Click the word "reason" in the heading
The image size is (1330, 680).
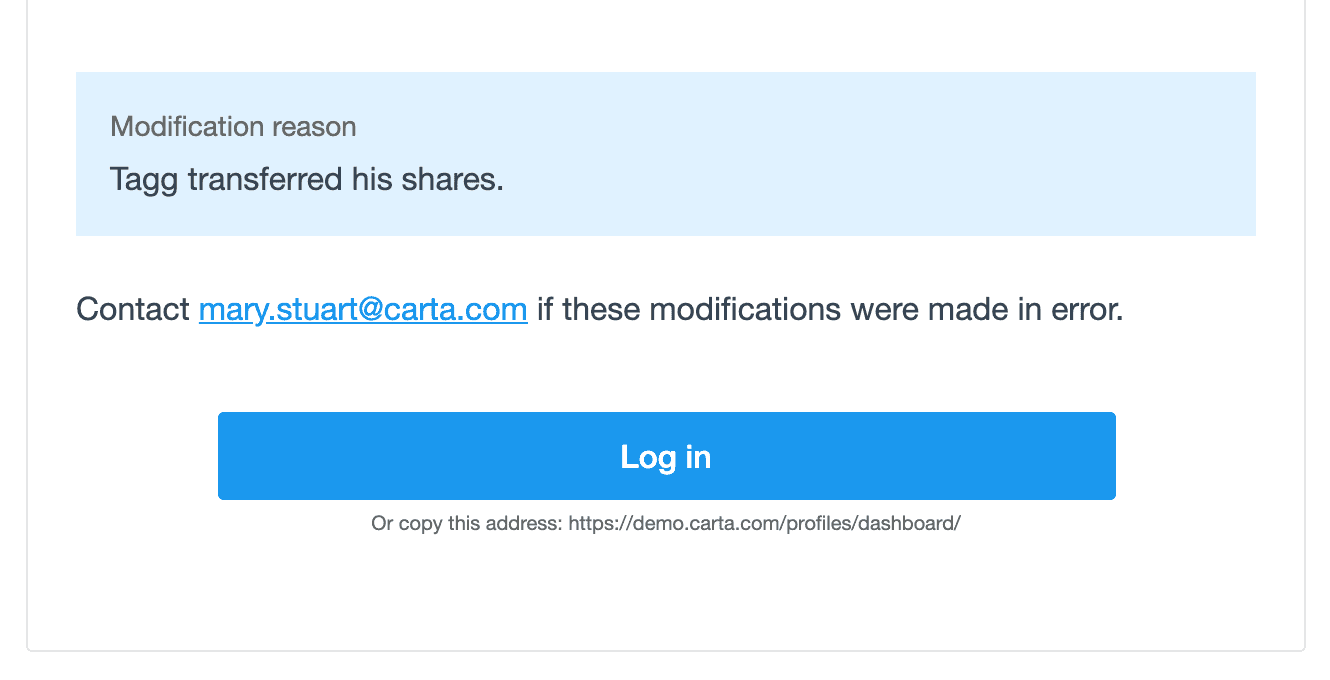point(320,127)
